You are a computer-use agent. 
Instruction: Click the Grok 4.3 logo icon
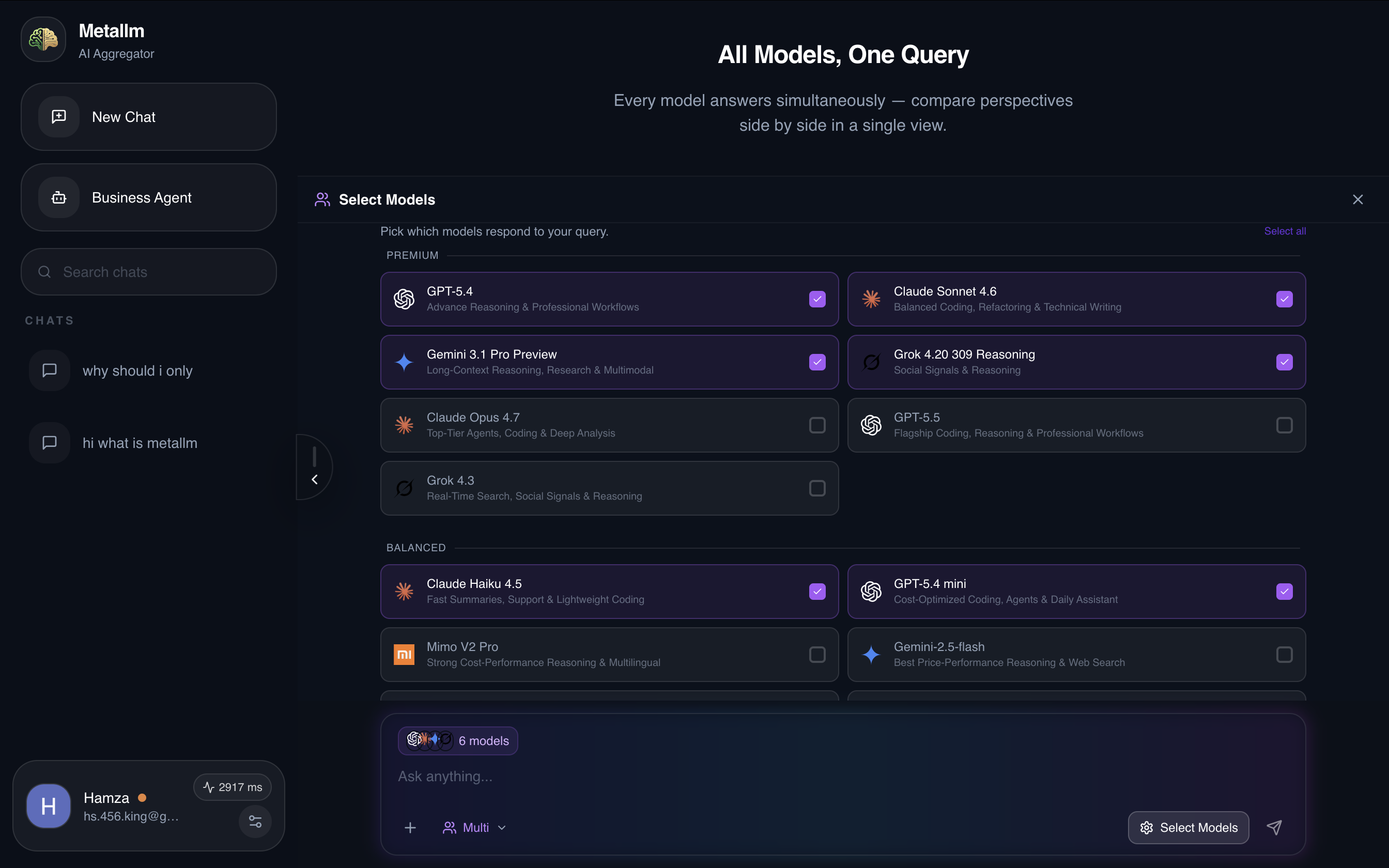coord(404,489)
